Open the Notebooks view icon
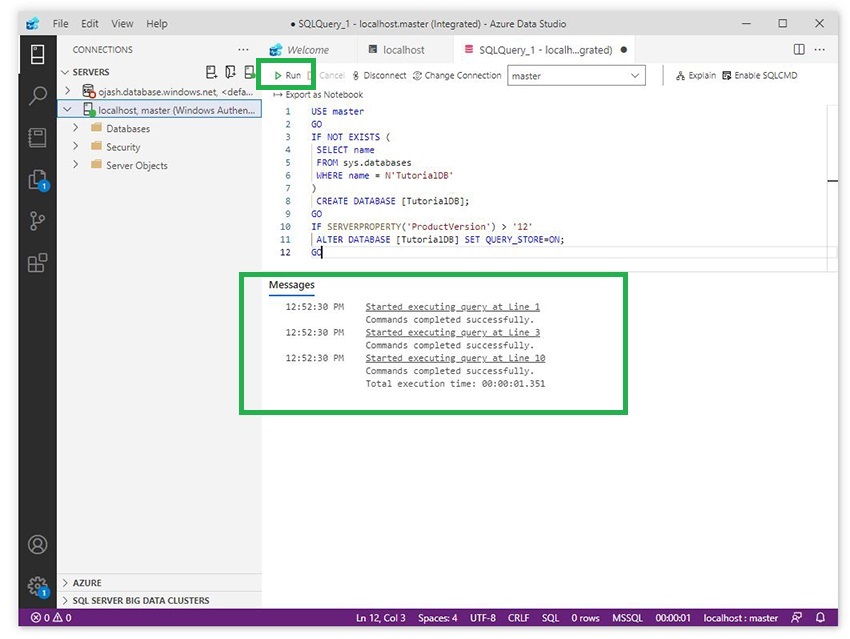Image resolution: width=850 pixels, height=639 pixels. [x=37, y=138]
